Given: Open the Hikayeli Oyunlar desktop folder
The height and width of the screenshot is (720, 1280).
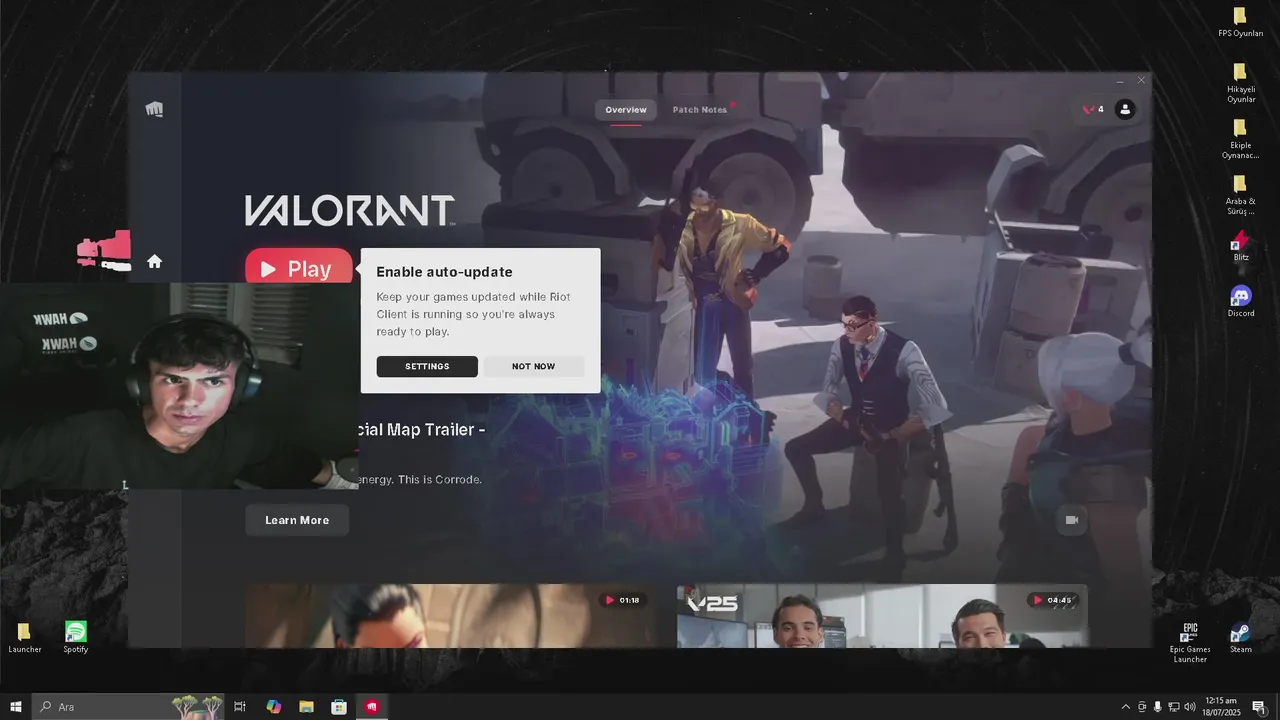Looking at the screenshot, I should 1240,82.
